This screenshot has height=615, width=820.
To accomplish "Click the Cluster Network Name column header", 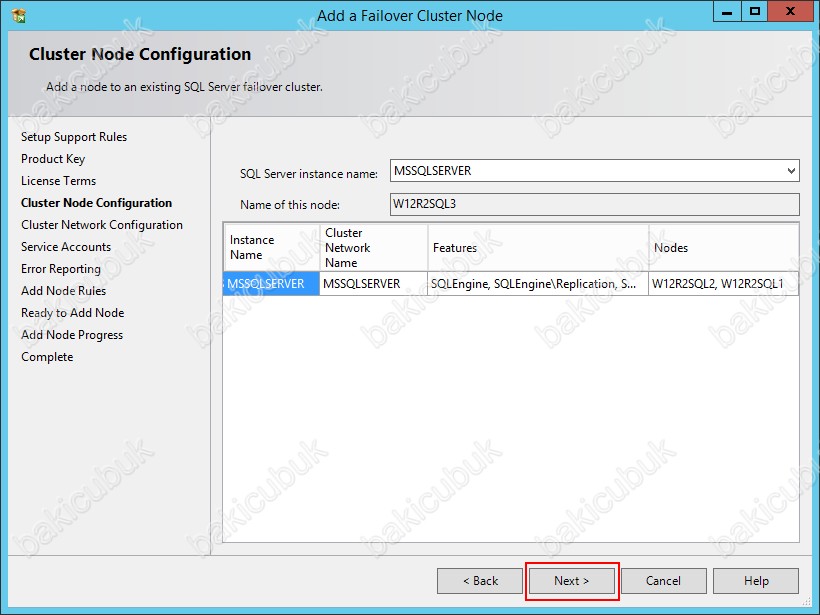I will [374, 247].
